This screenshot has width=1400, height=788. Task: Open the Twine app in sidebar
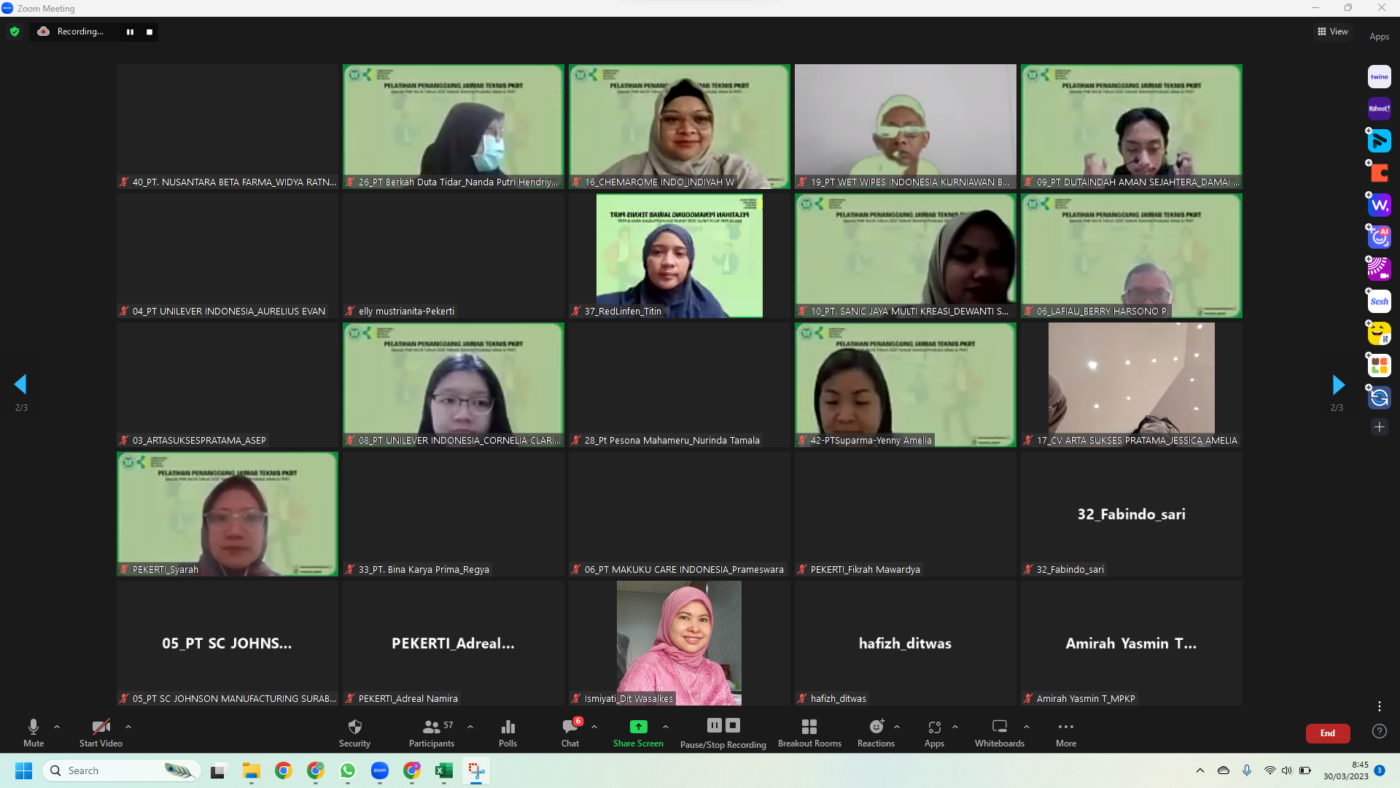click(1379, 77)
